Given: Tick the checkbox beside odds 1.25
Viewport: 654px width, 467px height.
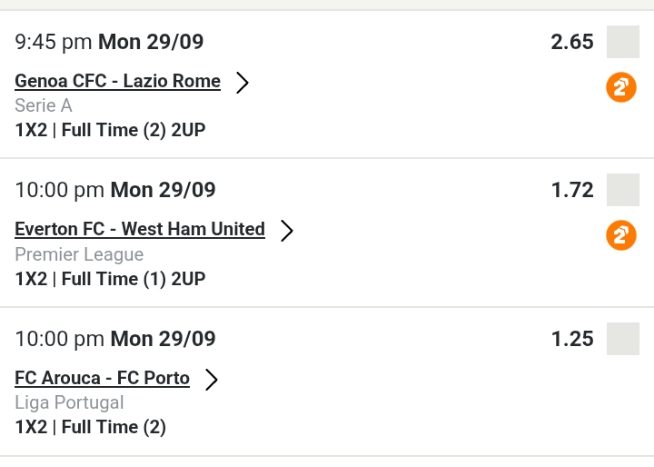Looking at the screenshot, I should pyautogui.click(x=622, y=338).
